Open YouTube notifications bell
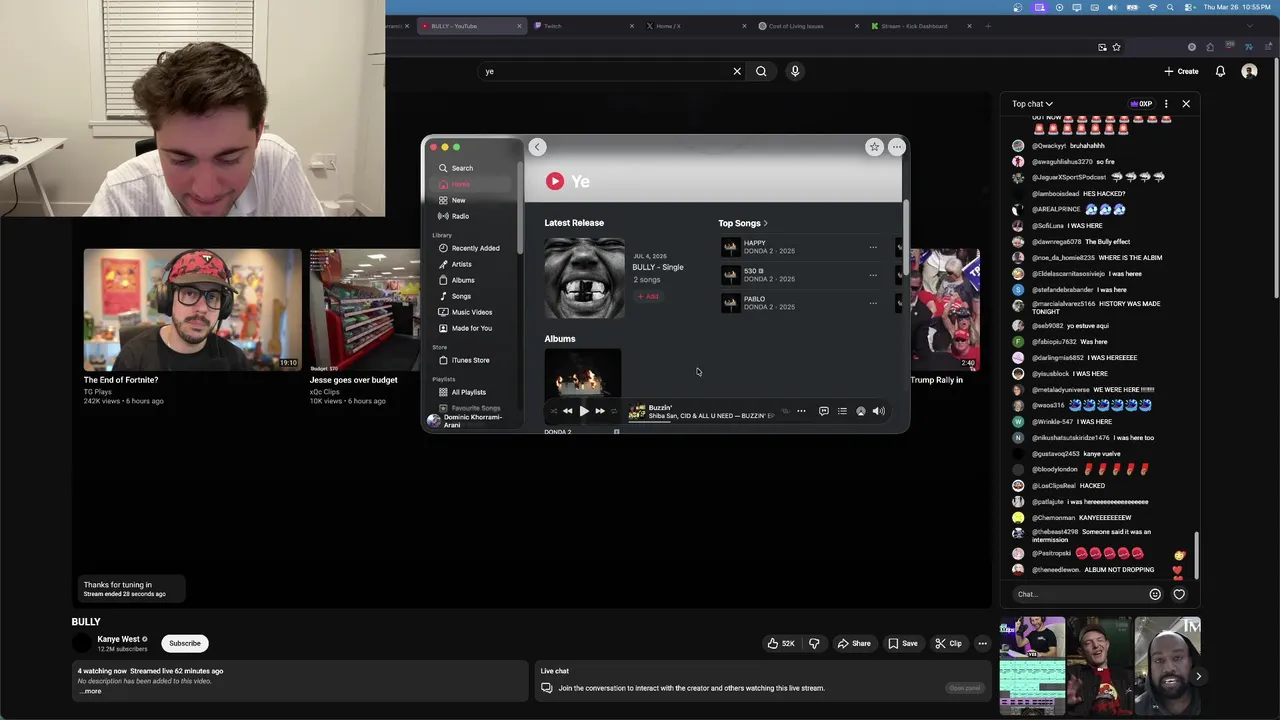The image size is (1280, 720). [x=1220, y=71]
